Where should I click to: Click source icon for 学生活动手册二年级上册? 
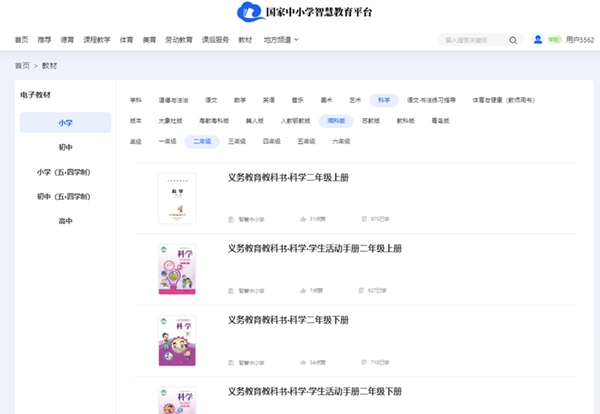tap(231, 291)
